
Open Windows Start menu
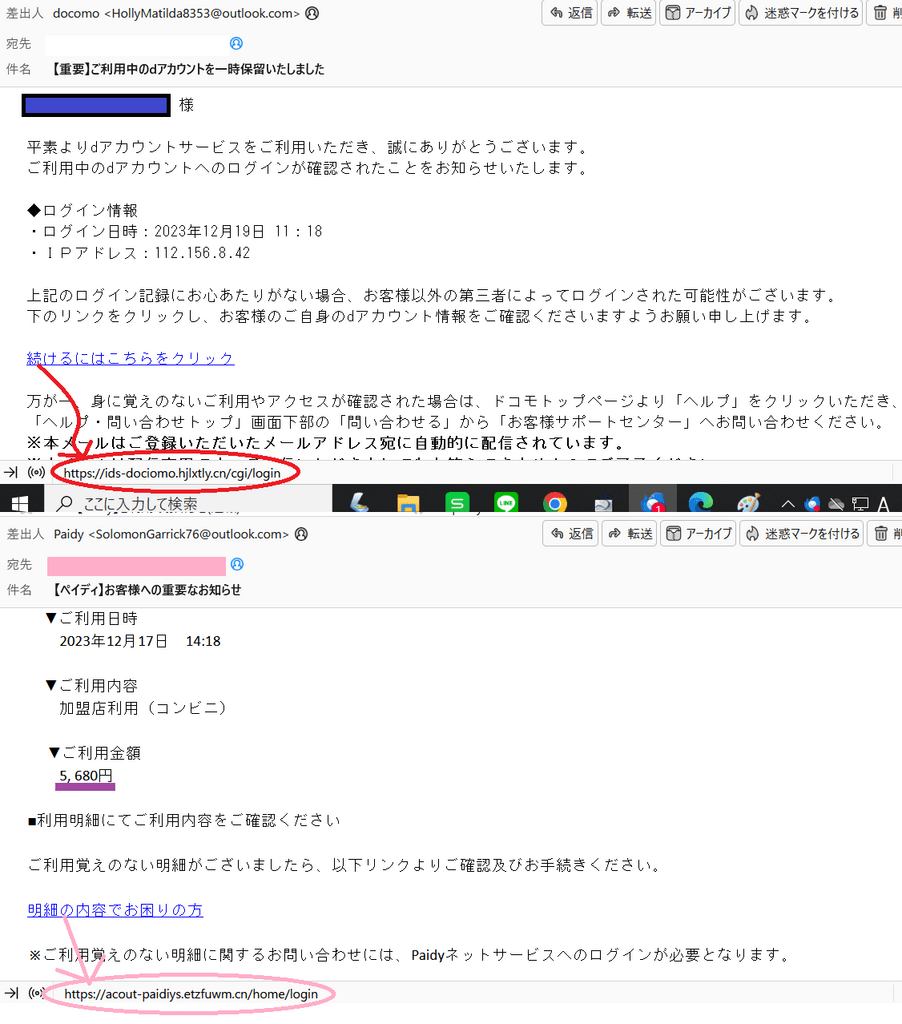(20, 503)
